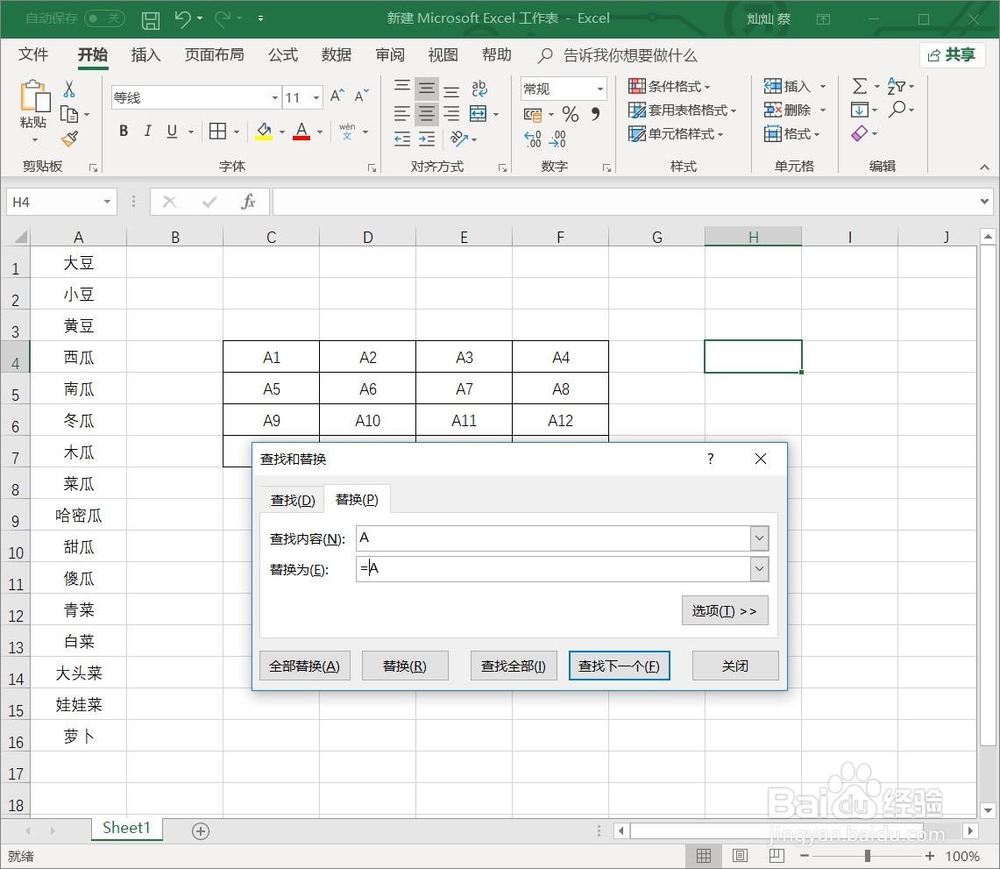
Task: Click the Save icon in title bar
Action: 151,20
